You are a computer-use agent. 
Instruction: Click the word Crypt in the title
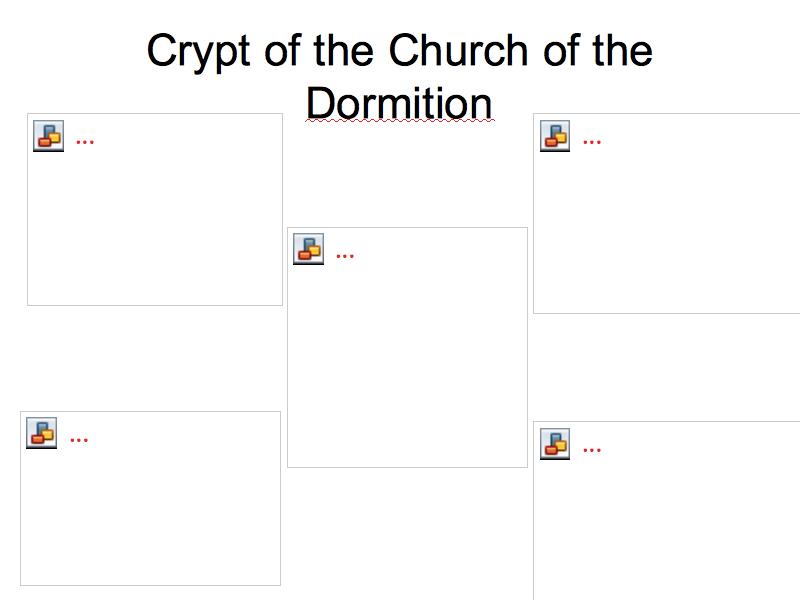[198, 53]
